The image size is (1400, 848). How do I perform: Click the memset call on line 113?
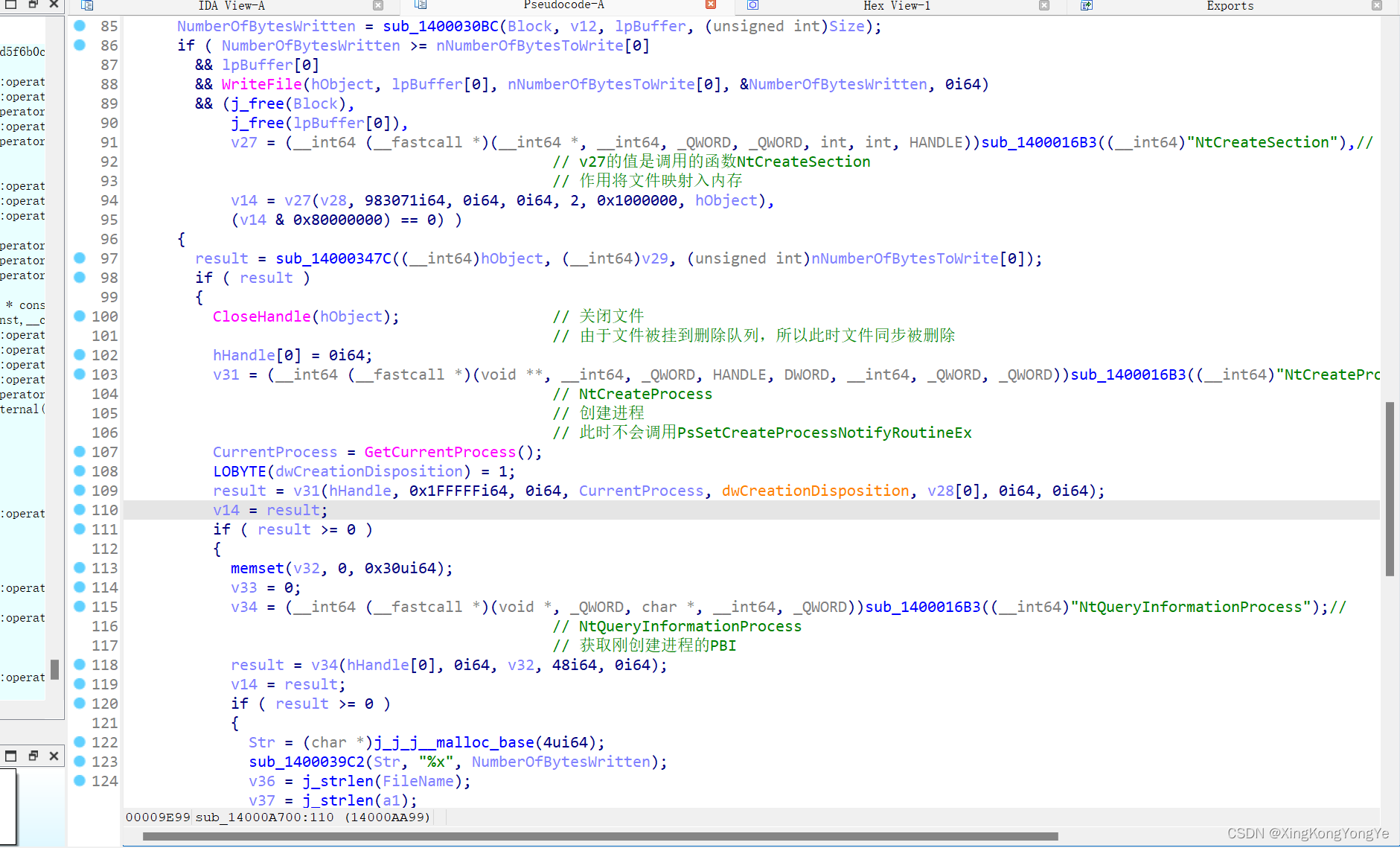[x=257, y=568]
